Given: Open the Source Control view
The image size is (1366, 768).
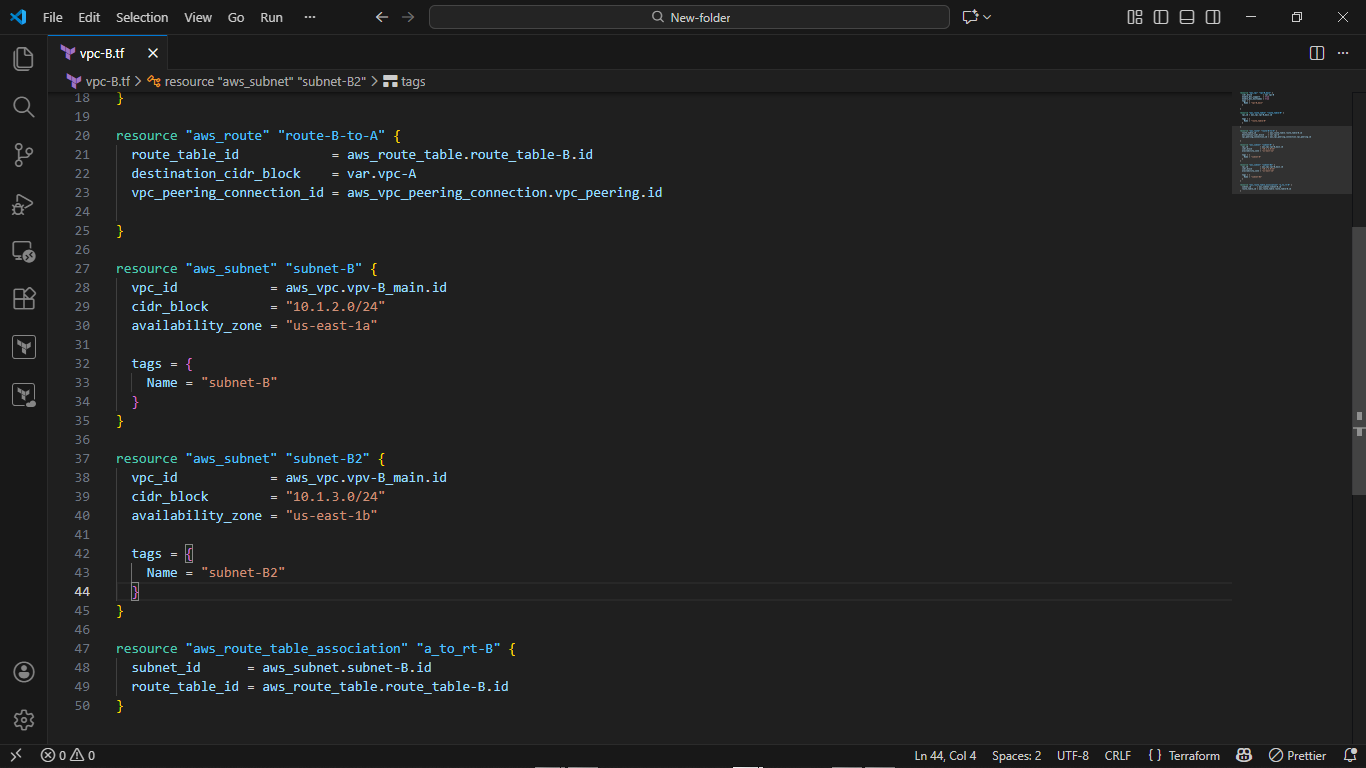Looking at the screenshot, I should [x=23, y=155].
